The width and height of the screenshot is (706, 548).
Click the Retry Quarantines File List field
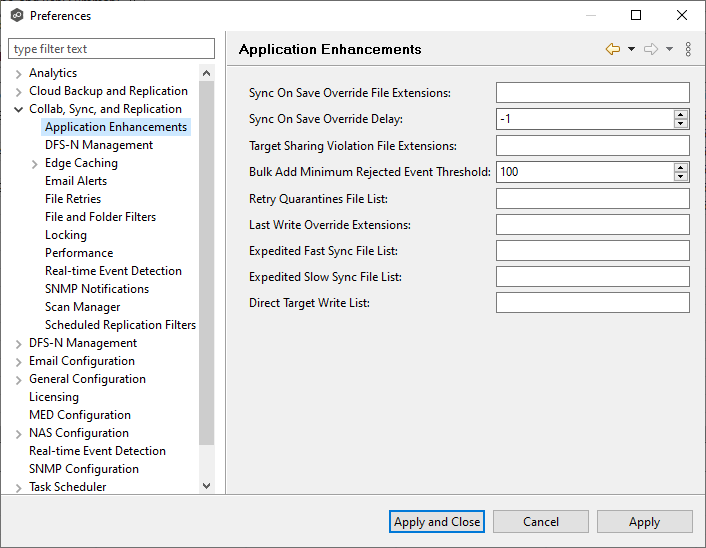point(592,198)
